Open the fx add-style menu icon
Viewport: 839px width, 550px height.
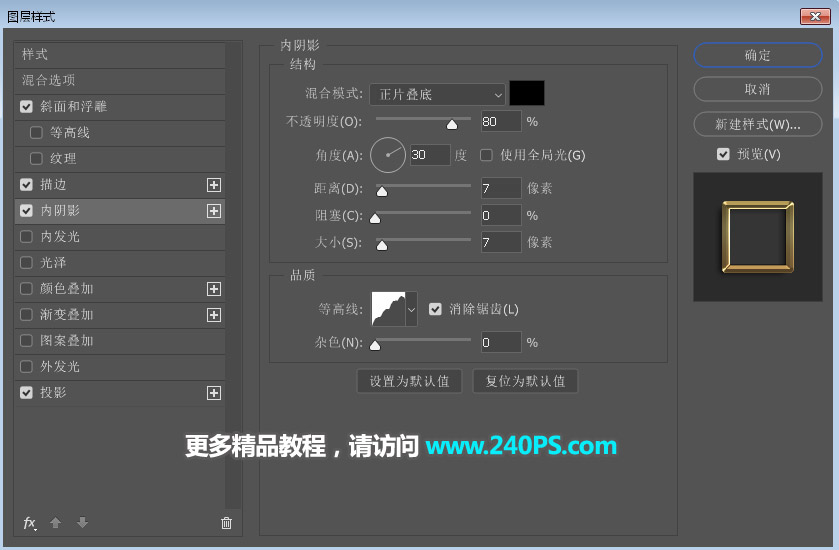(x=30, y=523)
